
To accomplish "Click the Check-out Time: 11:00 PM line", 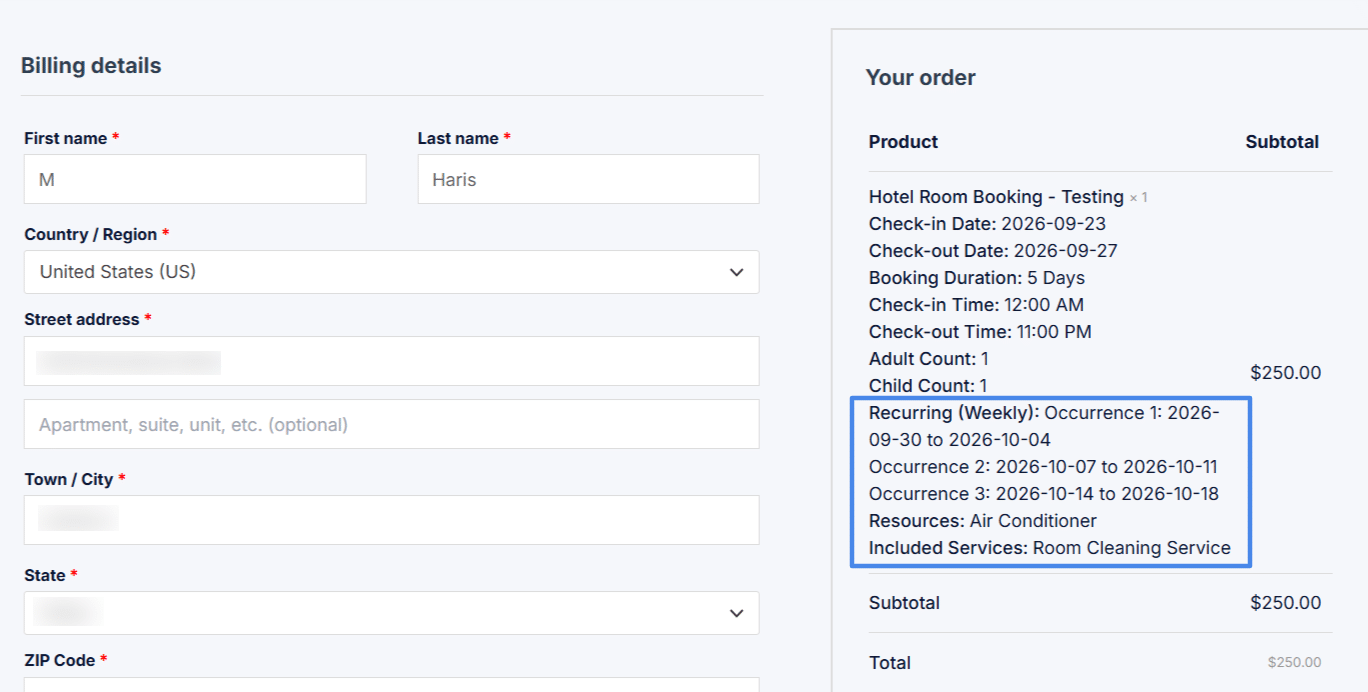I will coord(980,332).
